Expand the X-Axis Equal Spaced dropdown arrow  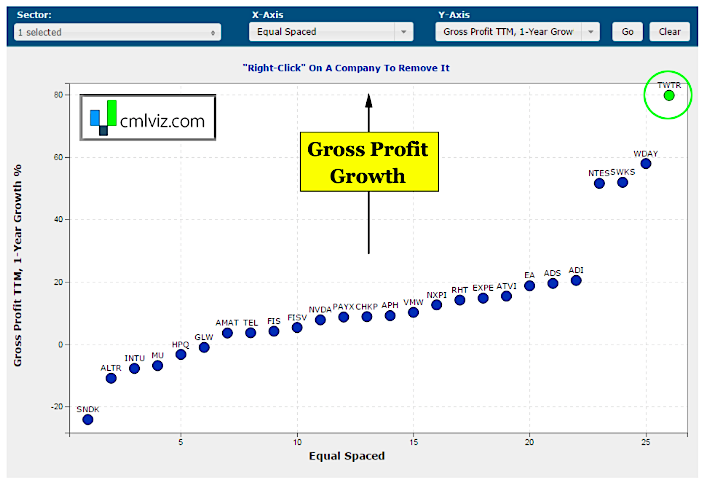(403, 32)
